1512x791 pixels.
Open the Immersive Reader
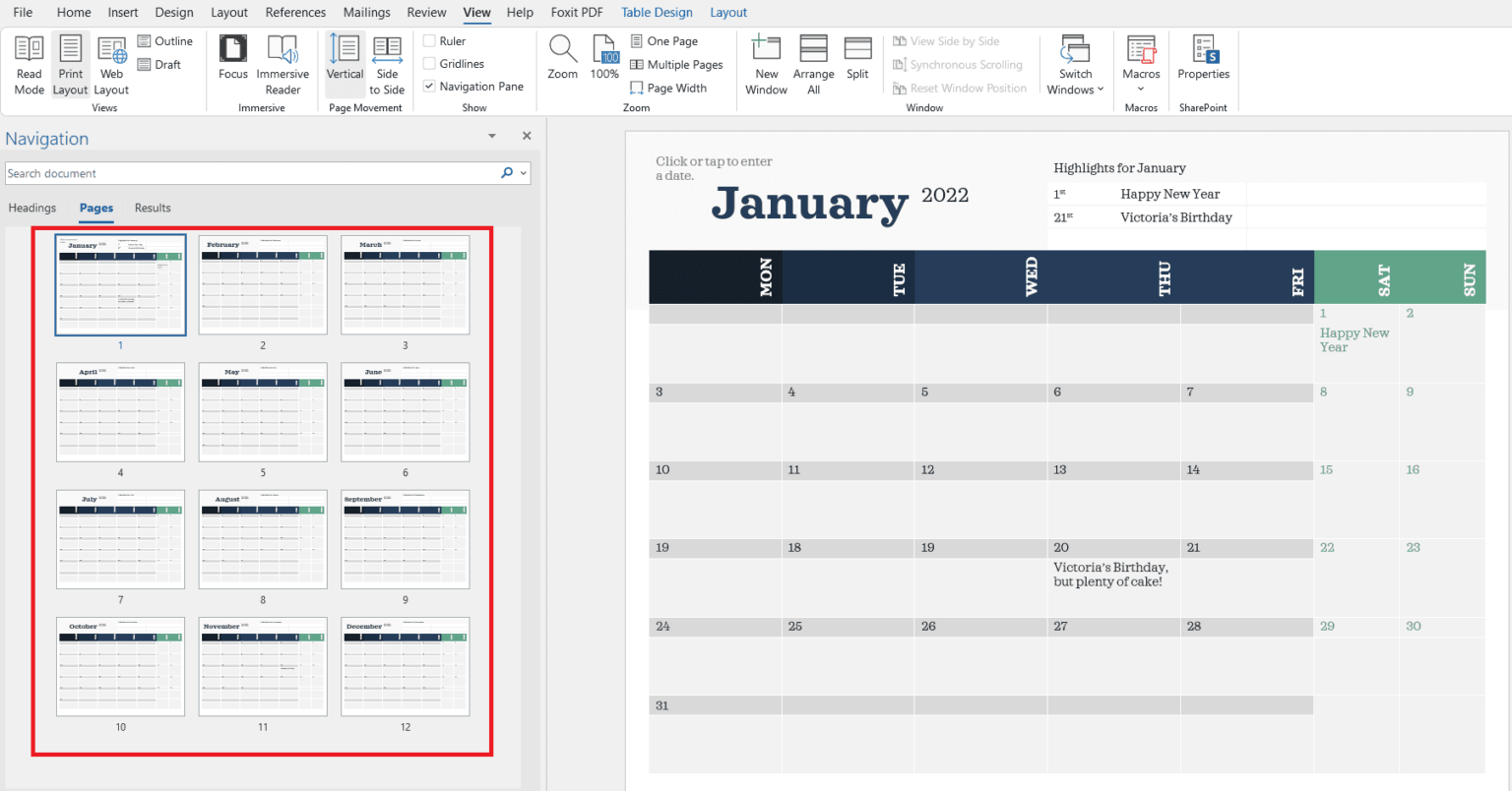click(x=283, y=64)
